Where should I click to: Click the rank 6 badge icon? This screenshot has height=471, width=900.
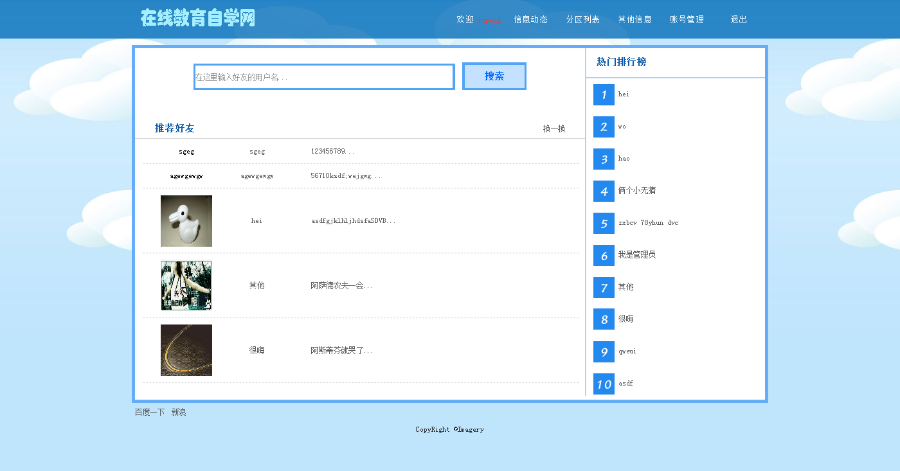point(603,255)
